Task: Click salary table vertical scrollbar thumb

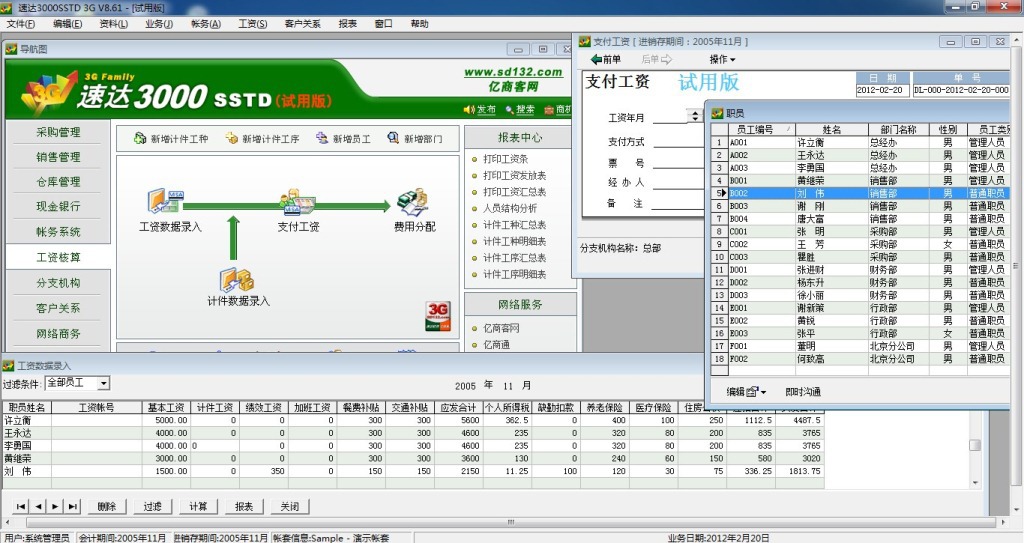Action: click(975, 445)
